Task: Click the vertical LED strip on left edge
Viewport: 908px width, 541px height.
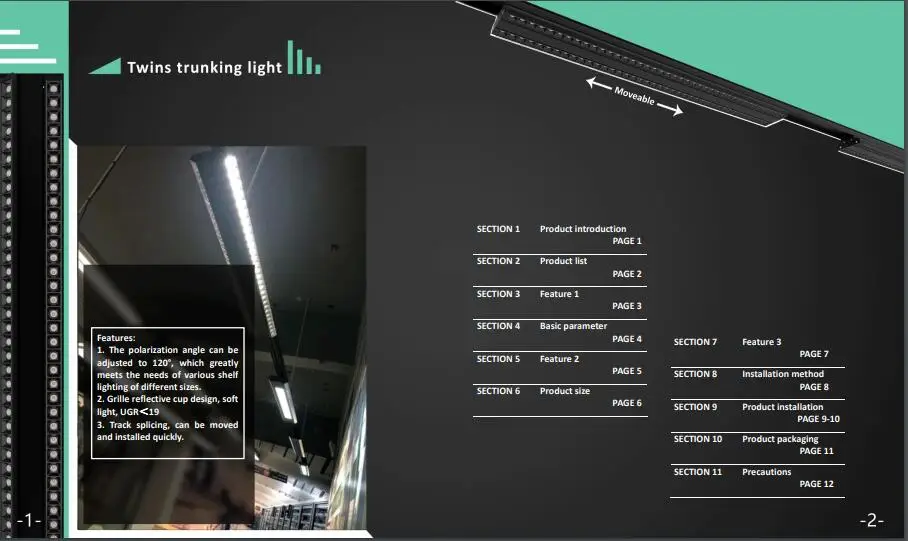Action: point(8,300)
